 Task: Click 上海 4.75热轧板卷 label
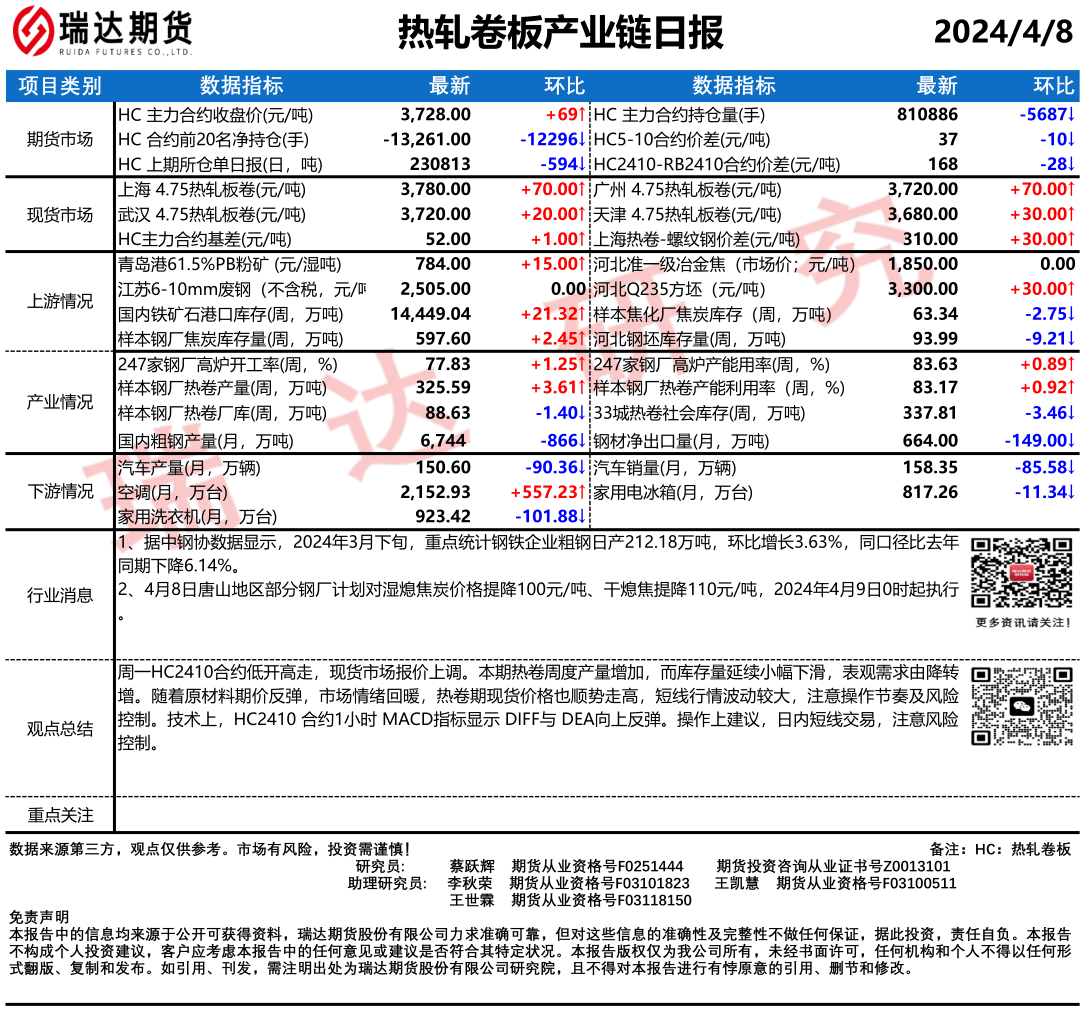tap(212, 189)
